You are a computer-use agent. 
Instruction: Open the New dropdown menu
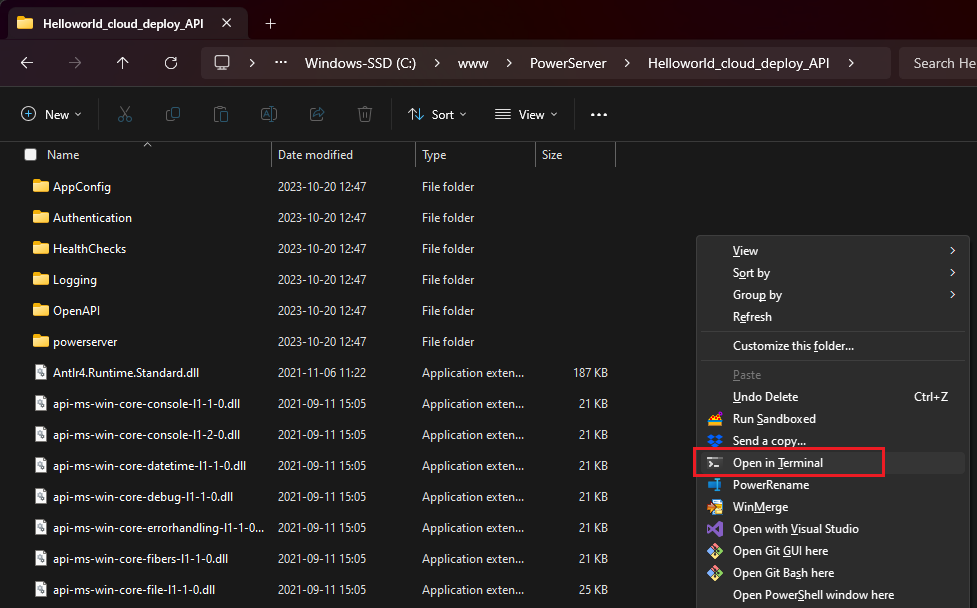(x=52, y=114)
